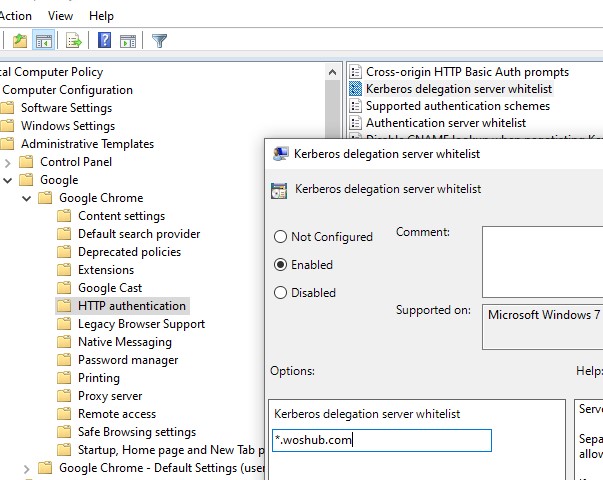
Task: Click the Filter funnel toolbar icon
Action: pos(159,41)
